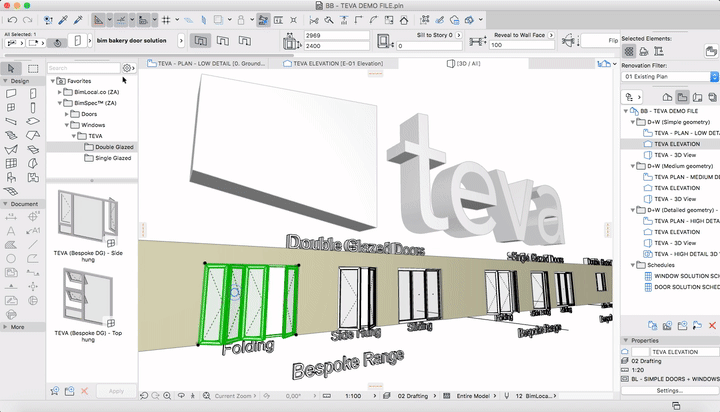The image size is (720, 412).
Task: Toggle first door geometry method button
Action: click(x=200, y=40)
